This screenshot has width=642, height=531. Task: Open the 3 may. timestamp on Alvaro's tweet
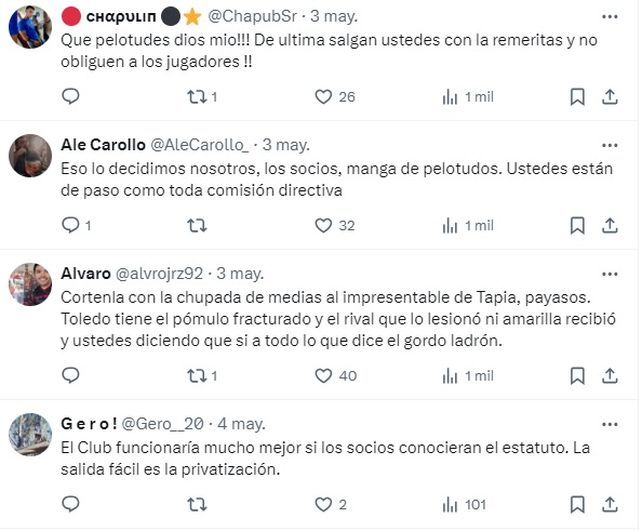(x=240, y=273)
